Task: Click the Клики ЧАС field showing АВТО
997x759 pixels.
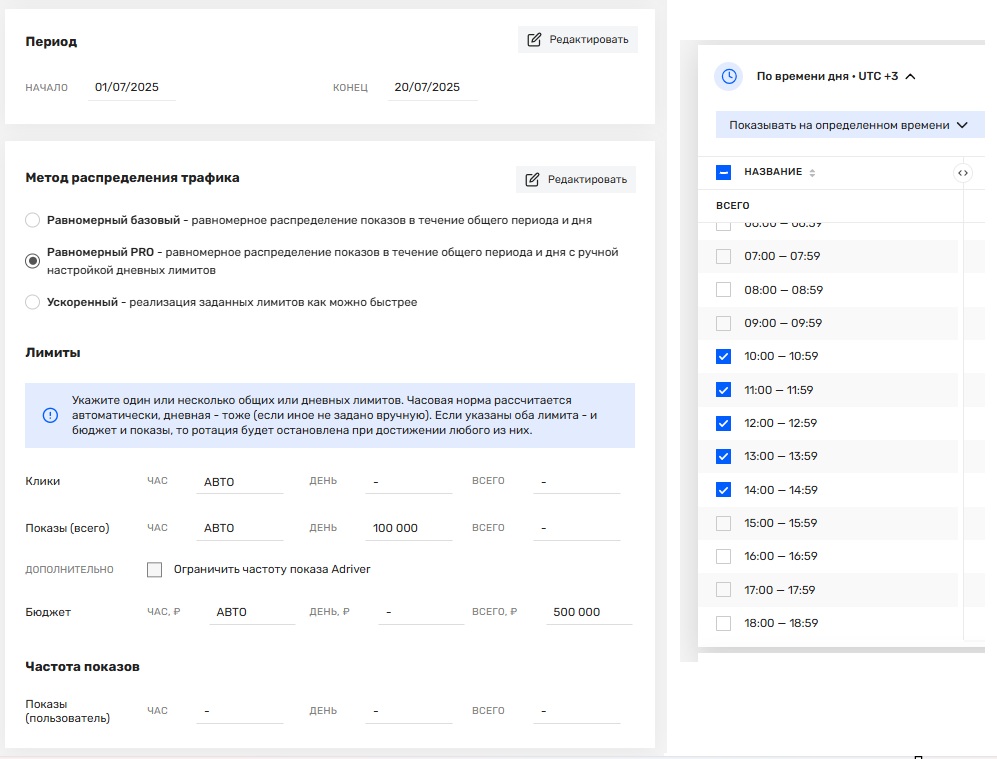Action: [240, 482]
